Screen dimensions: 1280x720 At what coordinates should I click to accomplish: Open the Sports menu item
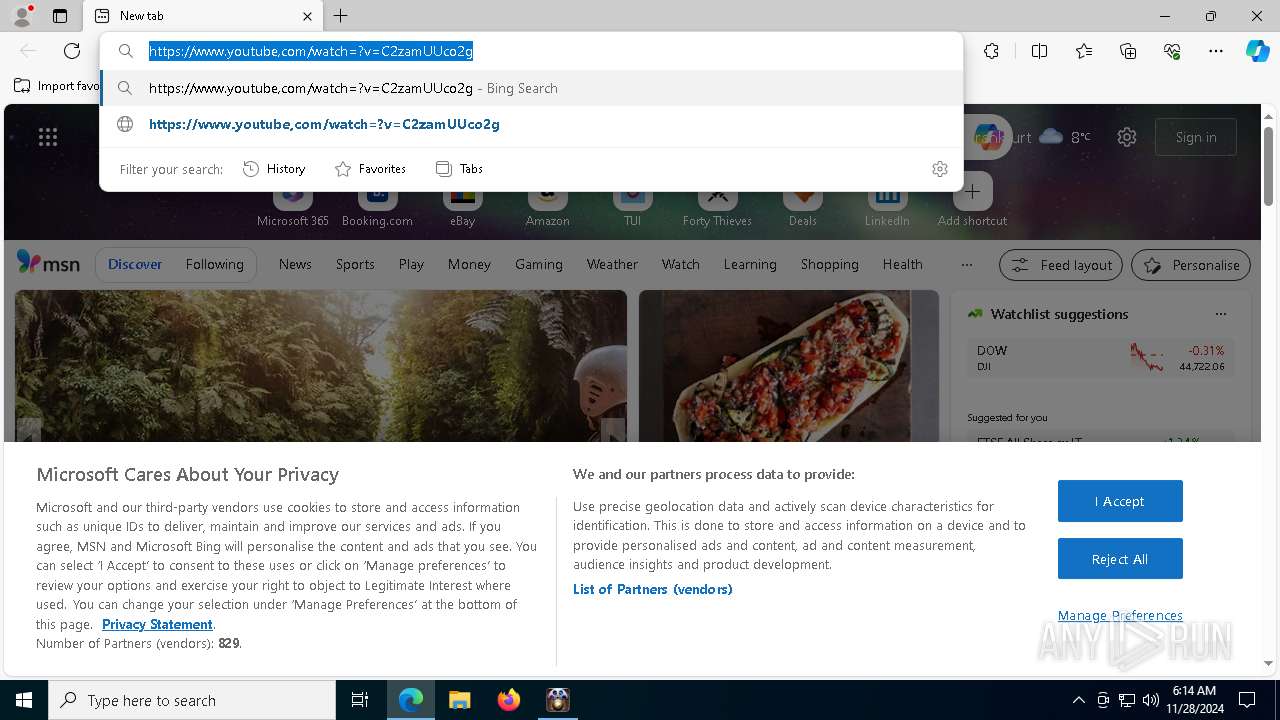point(355,264)
